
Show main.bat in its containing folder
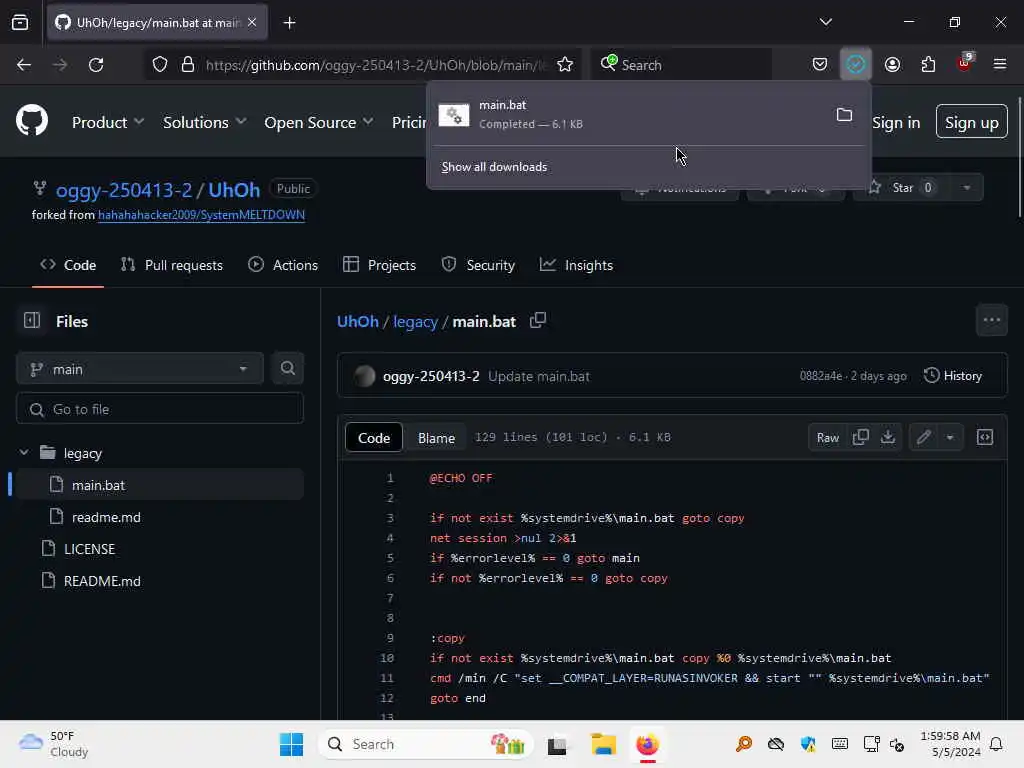[844, 115]
